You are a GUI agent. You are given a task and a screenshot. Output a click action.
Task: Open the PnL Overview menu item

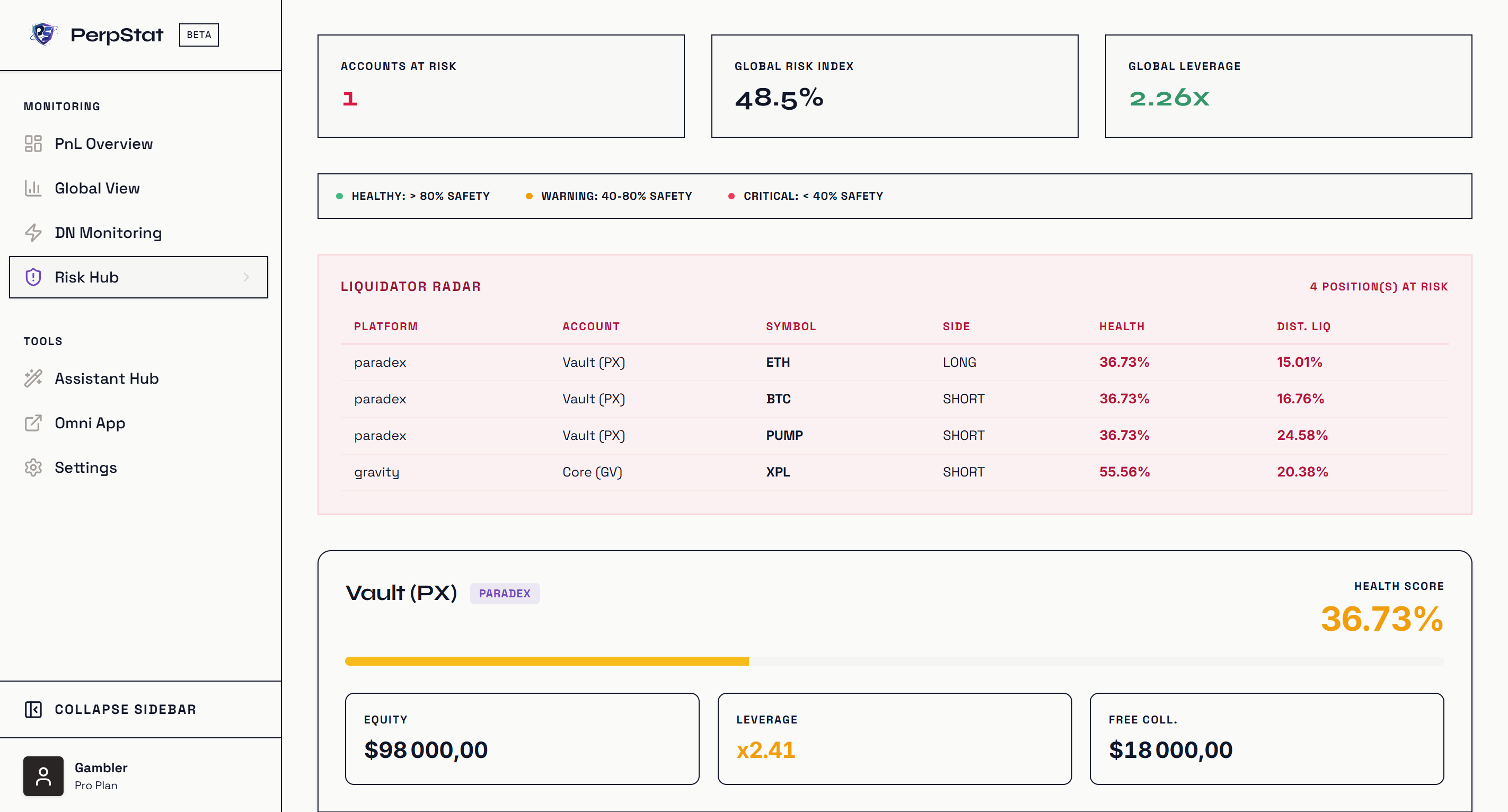click(x=103, y=144)
